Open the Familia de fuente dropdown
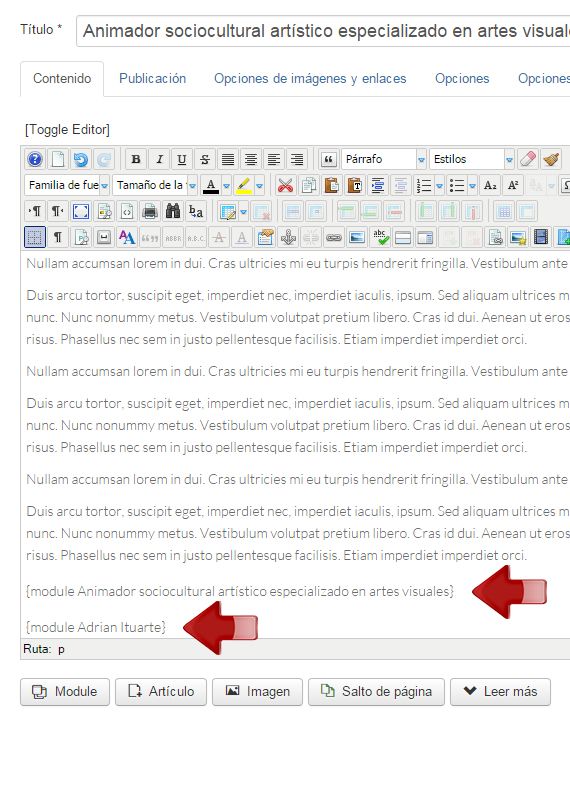The width and height of the screenshot is (570, 788). pos(67,185)
